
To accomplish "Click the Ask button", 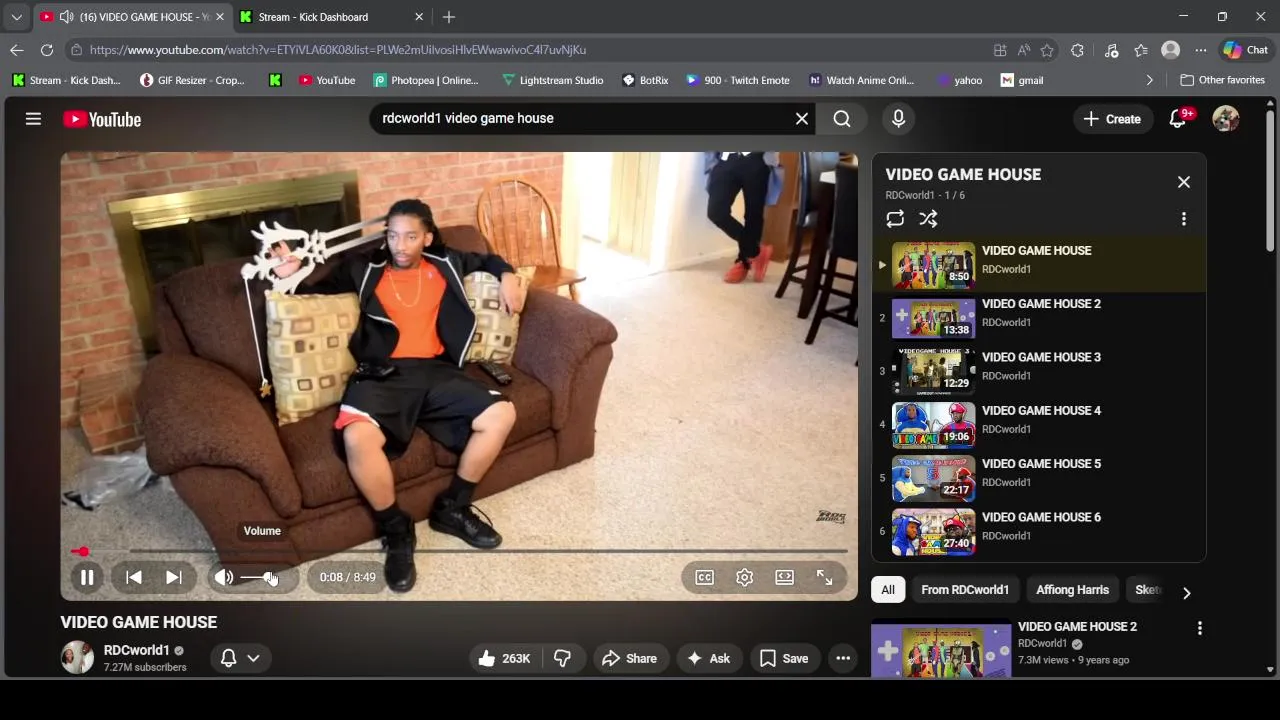I will (x=709, y=658).
